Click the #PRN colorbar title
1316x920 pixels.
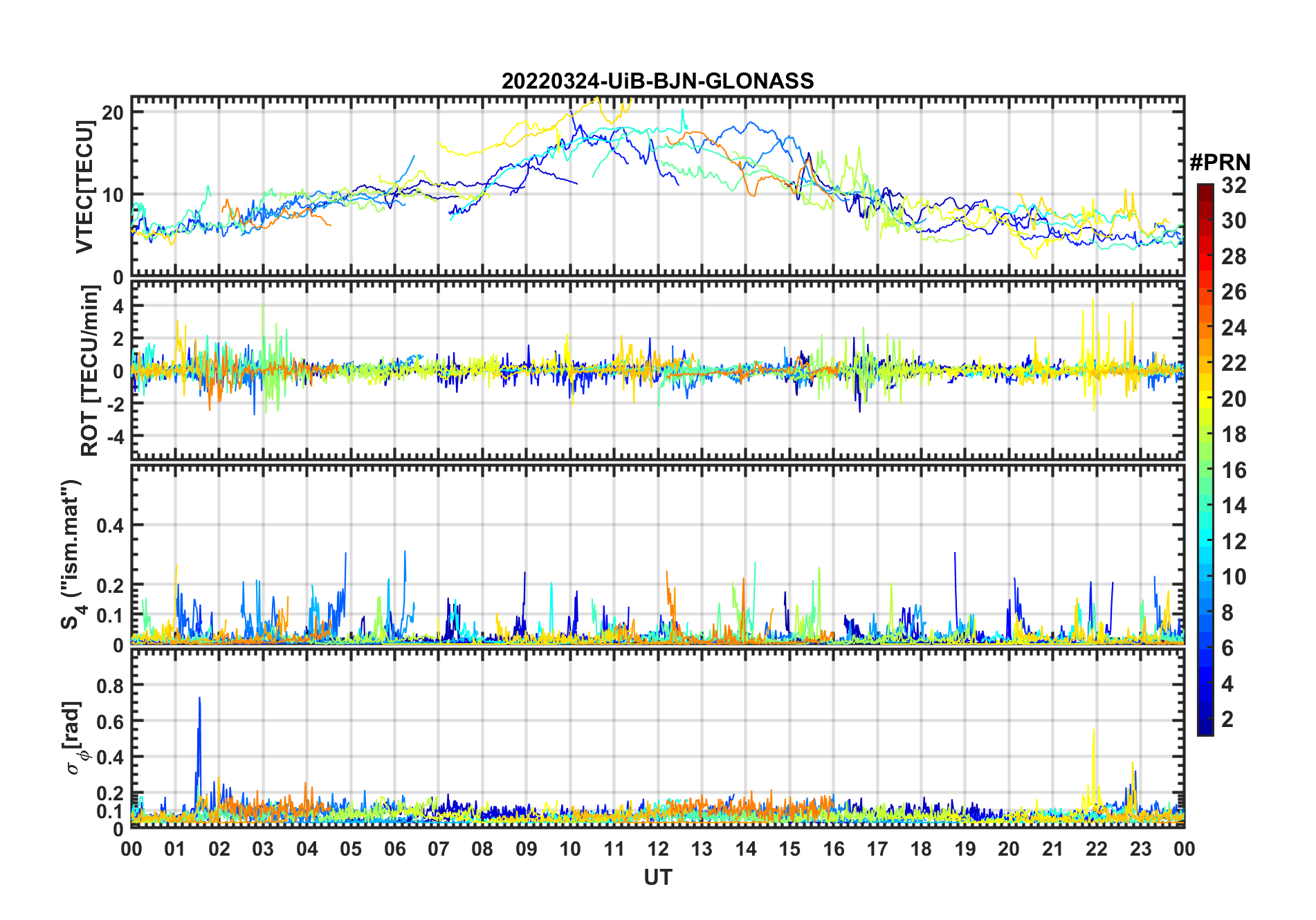click(1220, 163)
